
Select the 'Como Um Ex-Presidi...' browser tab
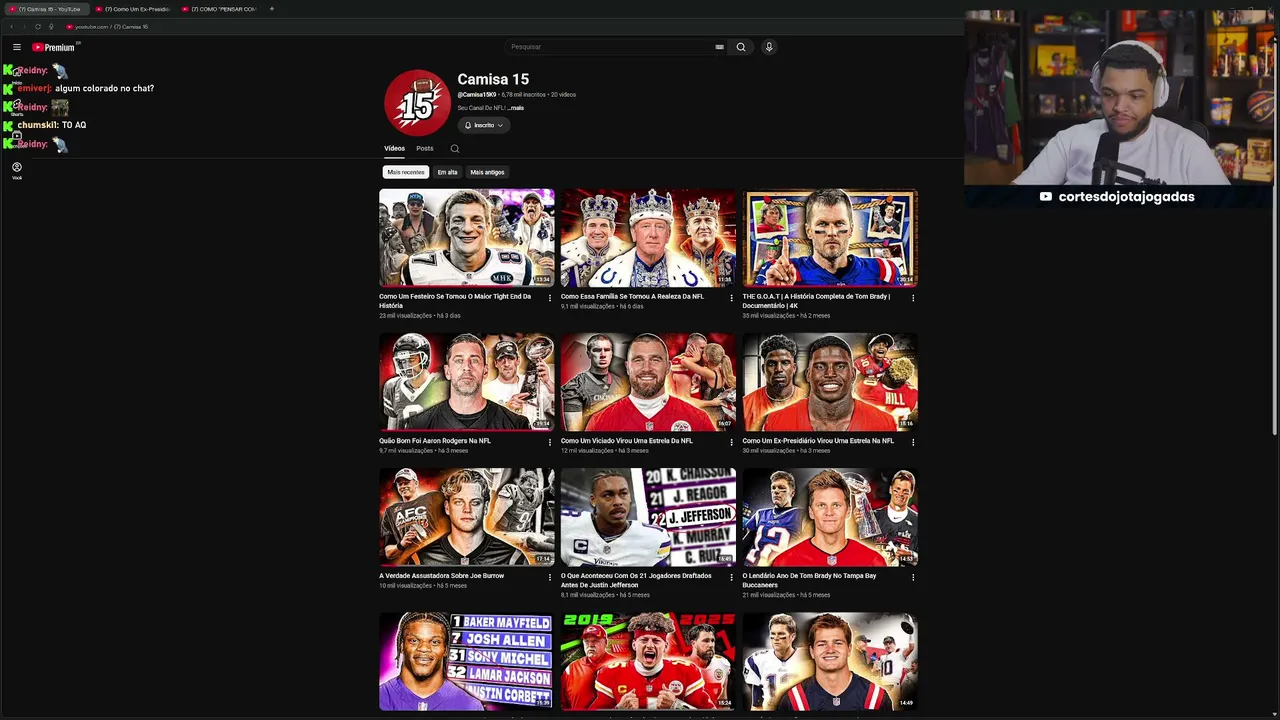[134, 9]
